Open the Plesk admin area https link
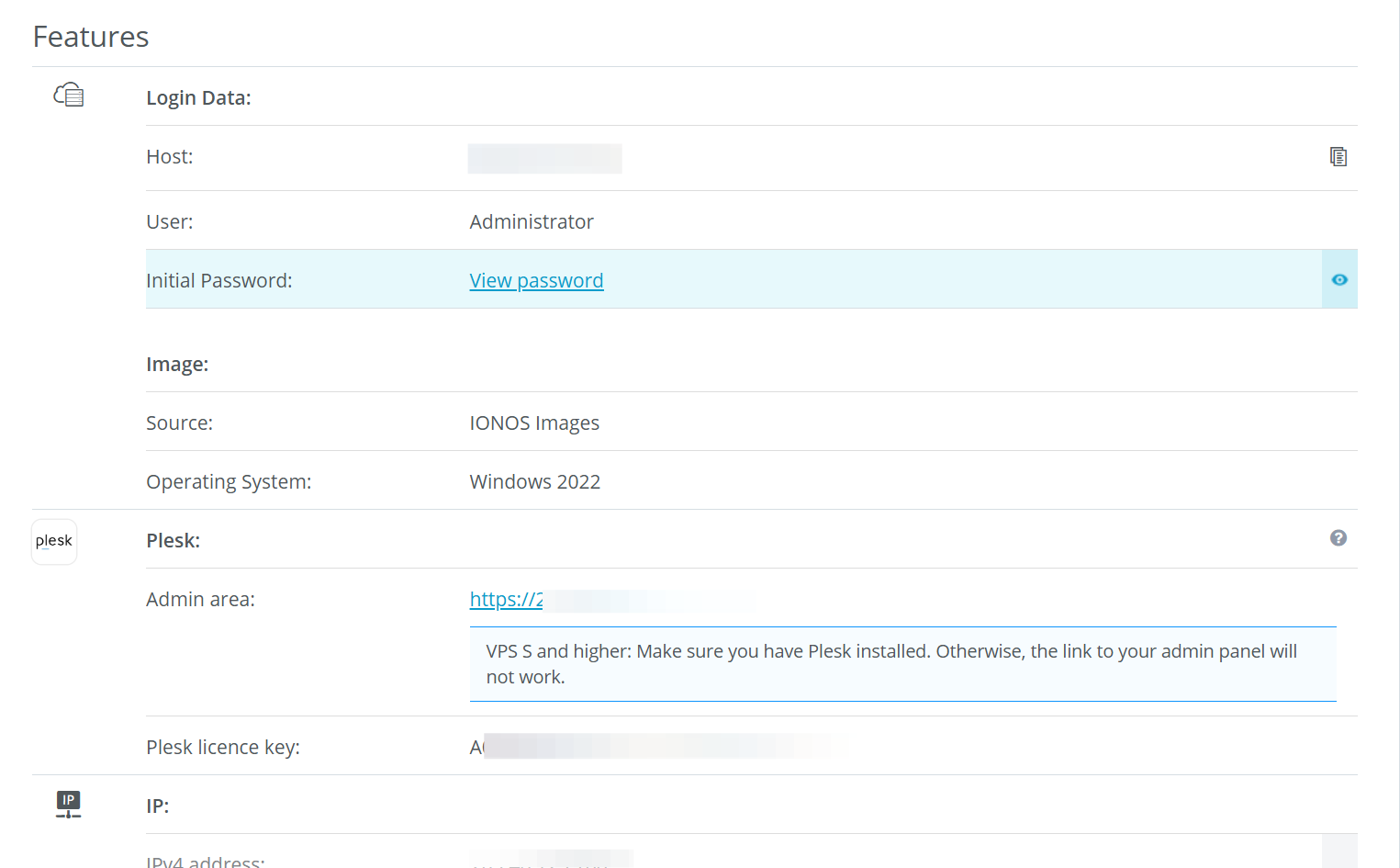 click(x=506, y=600)
